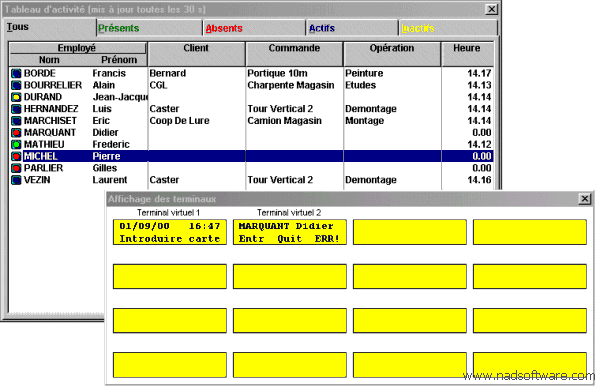Click the heure value 14.16
This screenshot has width=600, height=387.
point(479,180)
